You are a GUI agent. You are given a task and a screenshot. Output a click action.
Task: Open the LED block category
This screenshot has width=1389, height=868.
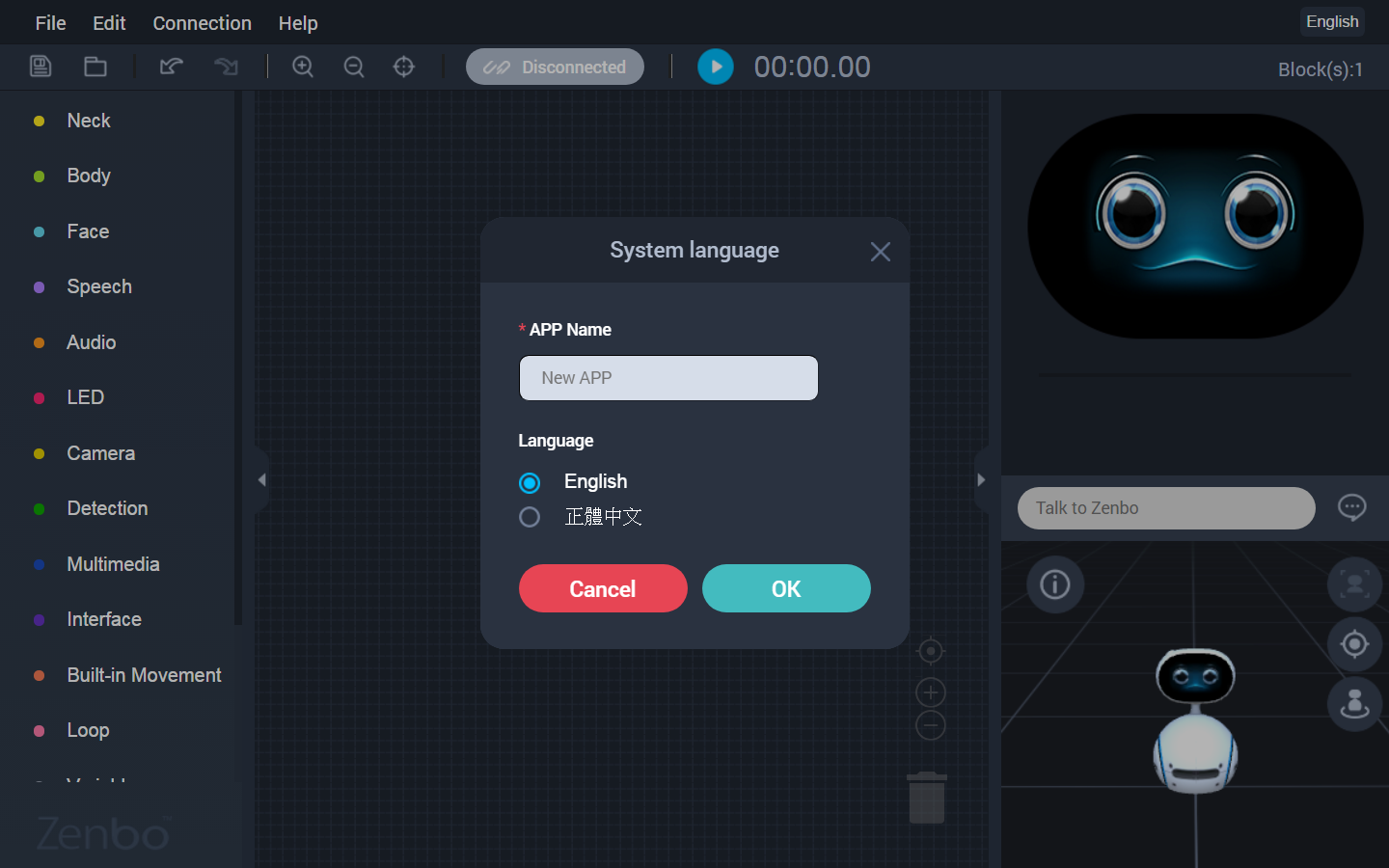[85, 397]
